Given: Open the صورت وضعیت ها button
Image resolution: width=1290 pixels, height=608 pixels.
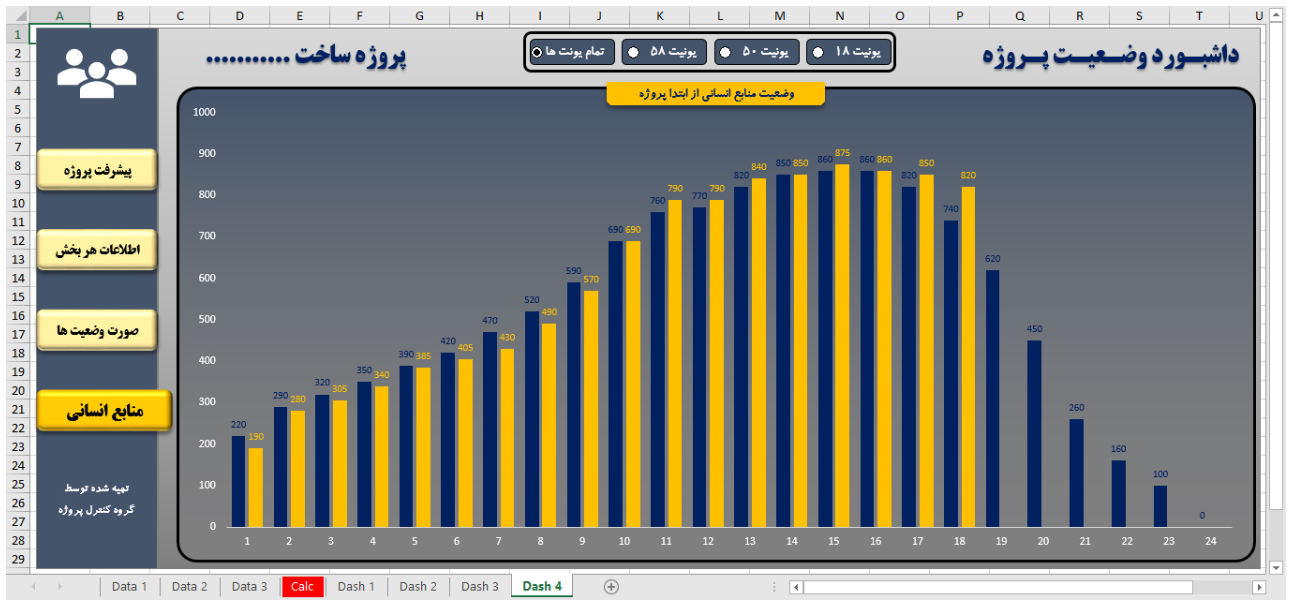Looking at the screenshot, I should point(97,330).
